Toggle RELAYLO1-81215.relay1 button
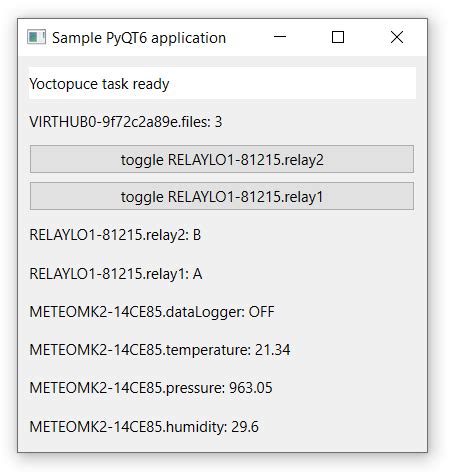The image size is (453, 472). (222, 196)
